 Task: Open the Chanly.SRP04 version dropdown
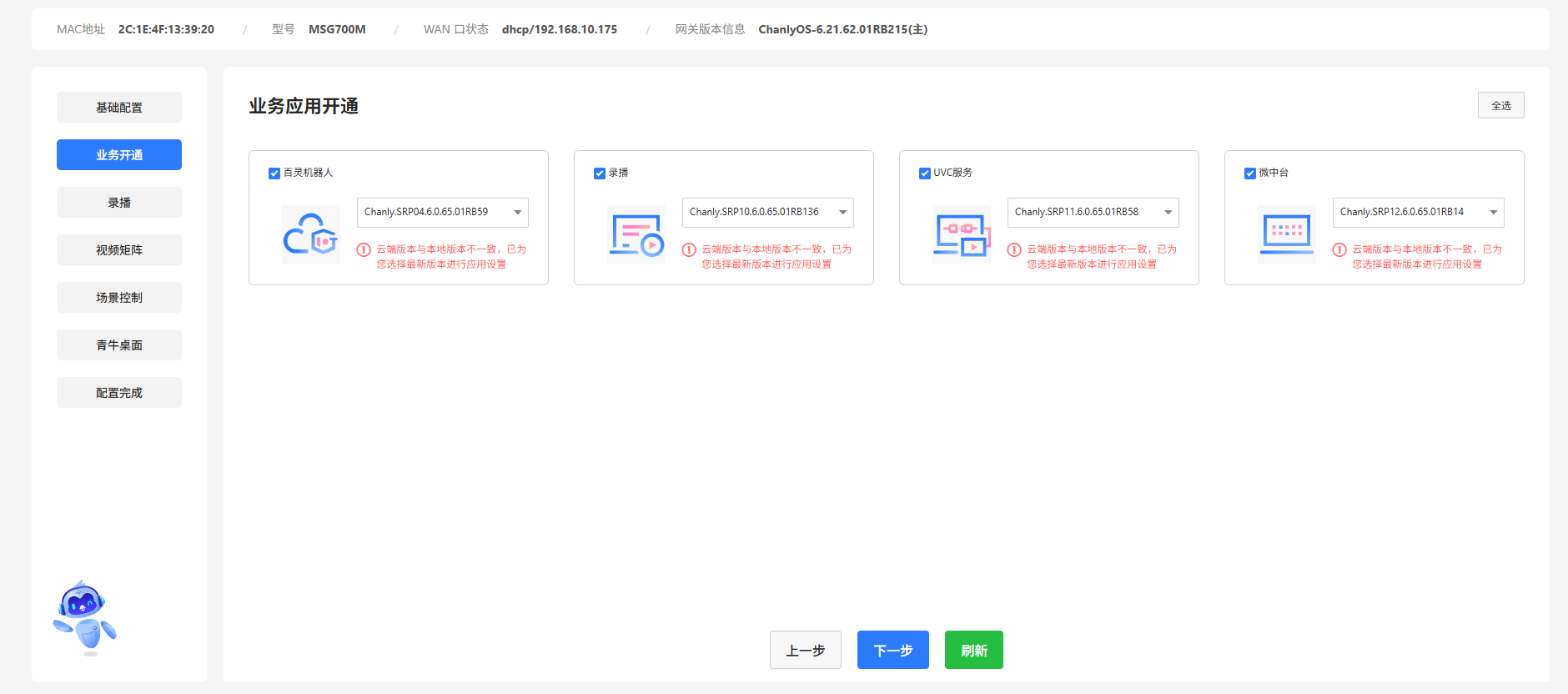442,213
